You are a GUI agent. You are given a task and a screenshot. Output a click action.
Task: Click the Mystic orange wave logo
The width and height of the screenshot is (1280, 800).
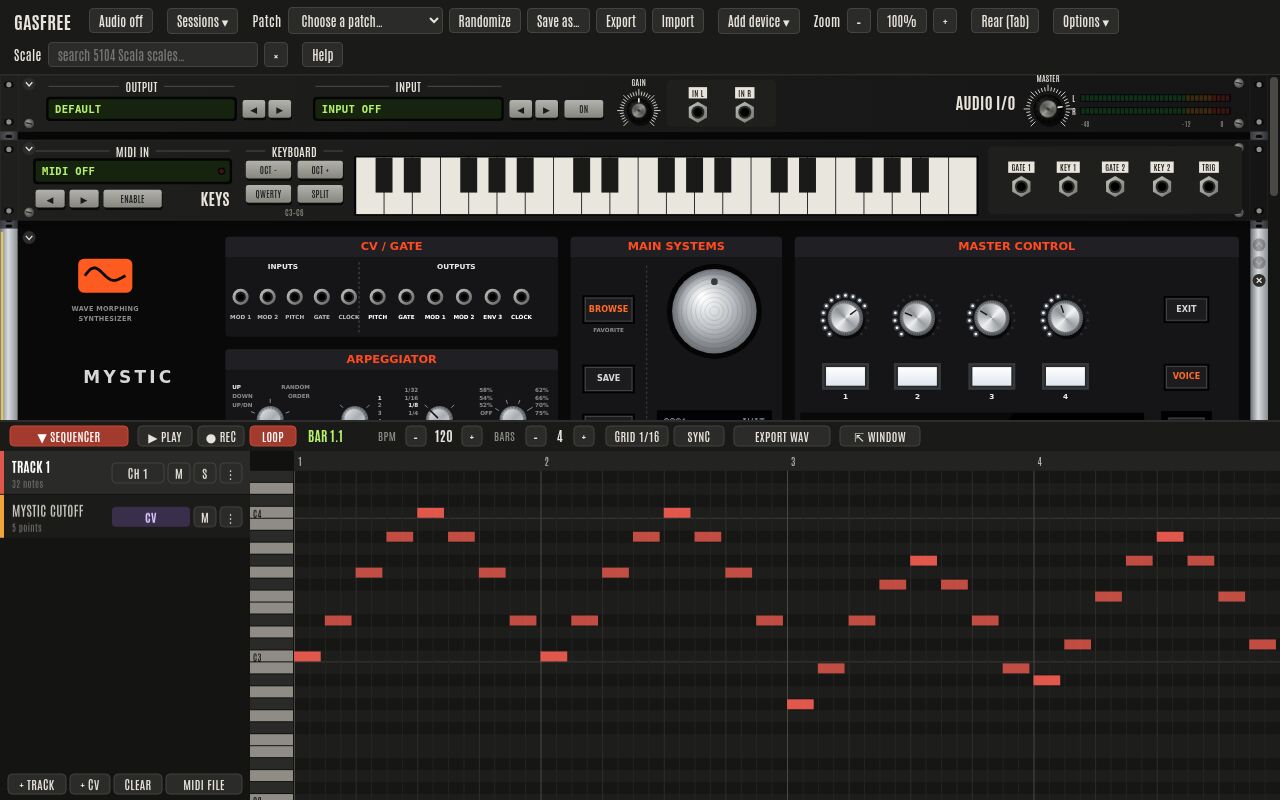click(x=105, y=275)
